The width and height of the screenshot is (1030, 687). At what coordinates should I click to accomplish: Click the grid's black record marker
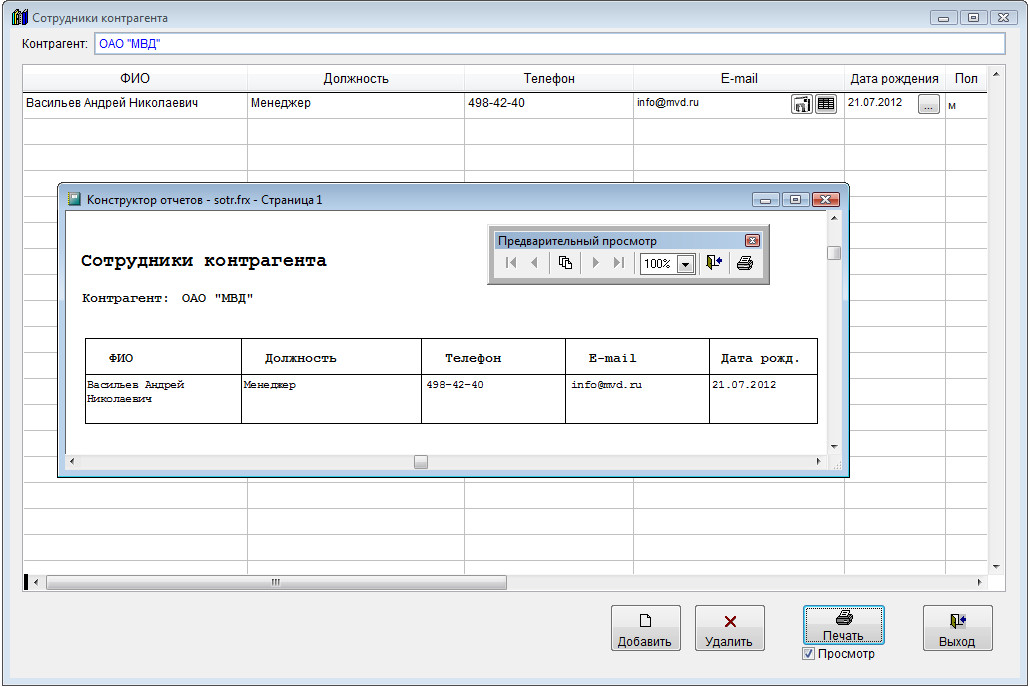(x=26, y=583)
